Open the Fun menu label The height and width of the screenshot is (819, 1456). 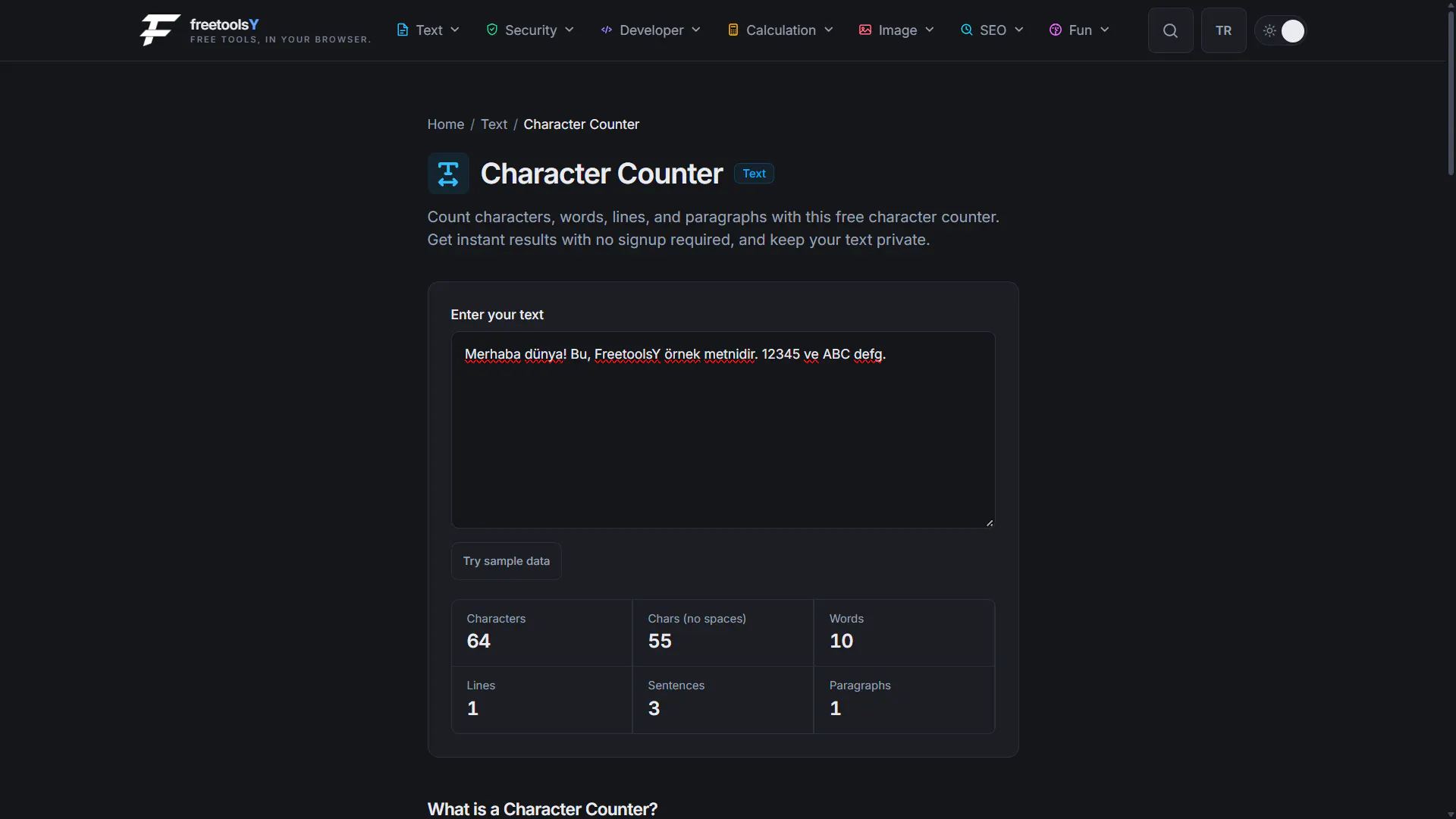tap(1081, 30)
